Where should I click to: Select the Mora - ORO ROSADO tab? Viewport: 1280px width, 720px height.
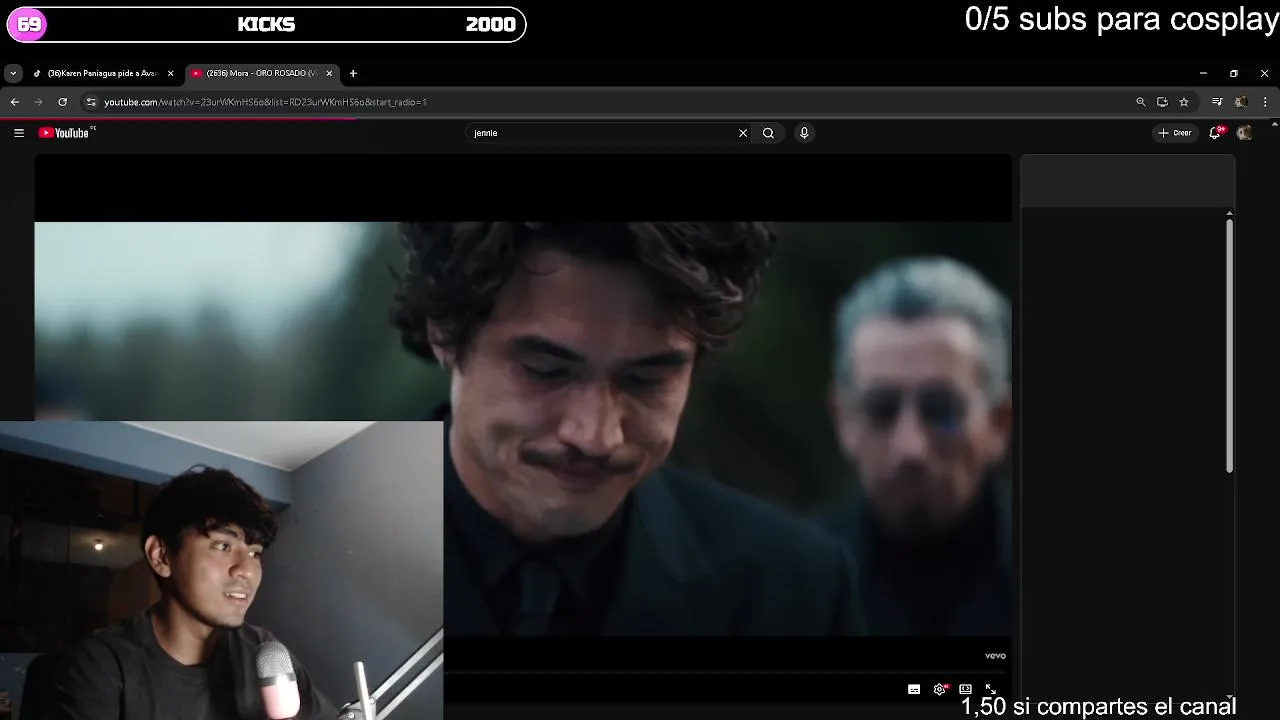click(x=262, y=73)
